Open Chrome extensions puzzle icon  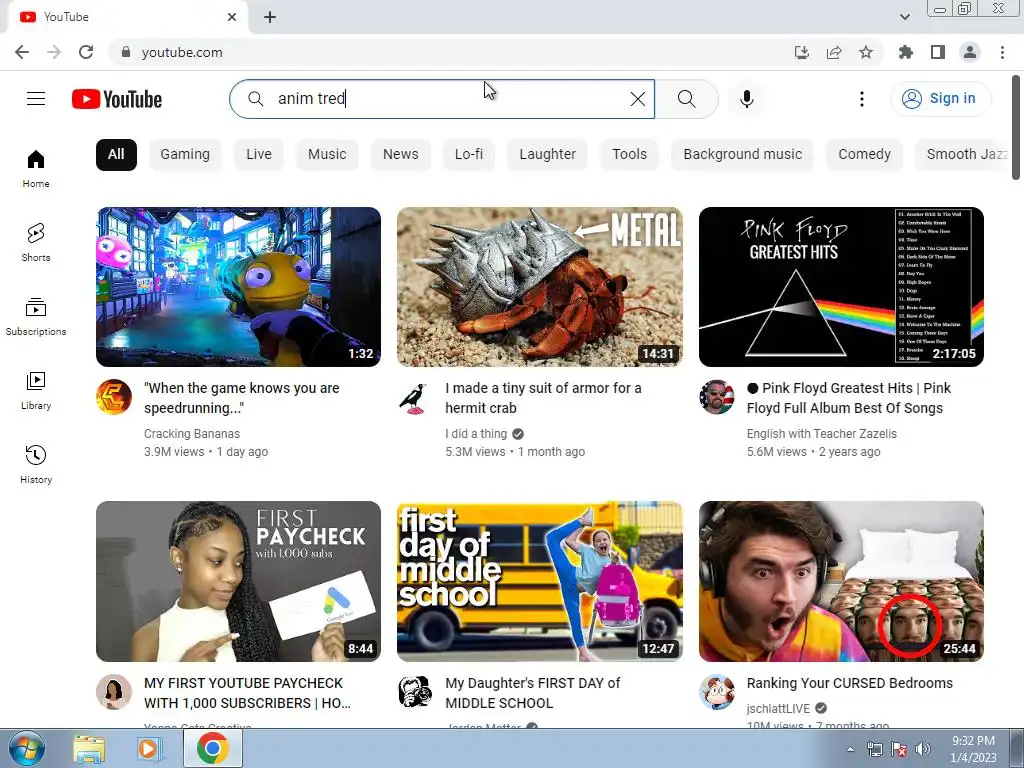(x=905, y=52)
